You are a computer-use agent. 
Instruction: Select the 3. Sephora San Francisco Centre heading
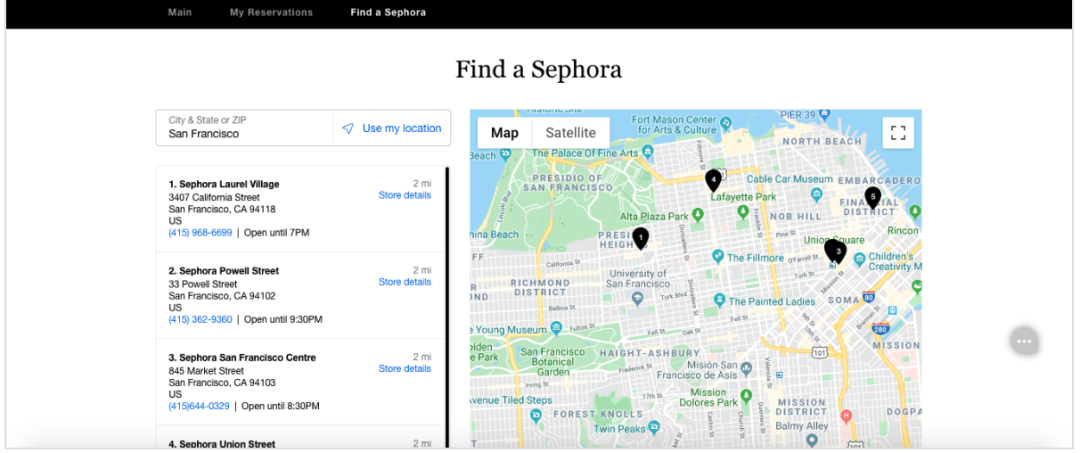point(242,357)
